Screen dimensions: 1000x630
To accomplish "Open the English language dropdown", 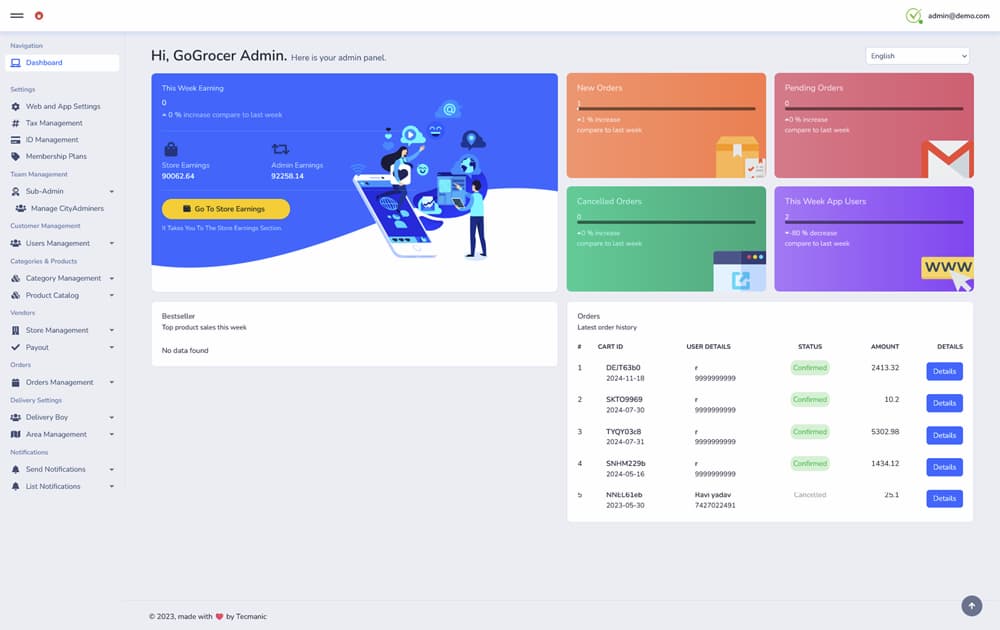I will 918,56.
